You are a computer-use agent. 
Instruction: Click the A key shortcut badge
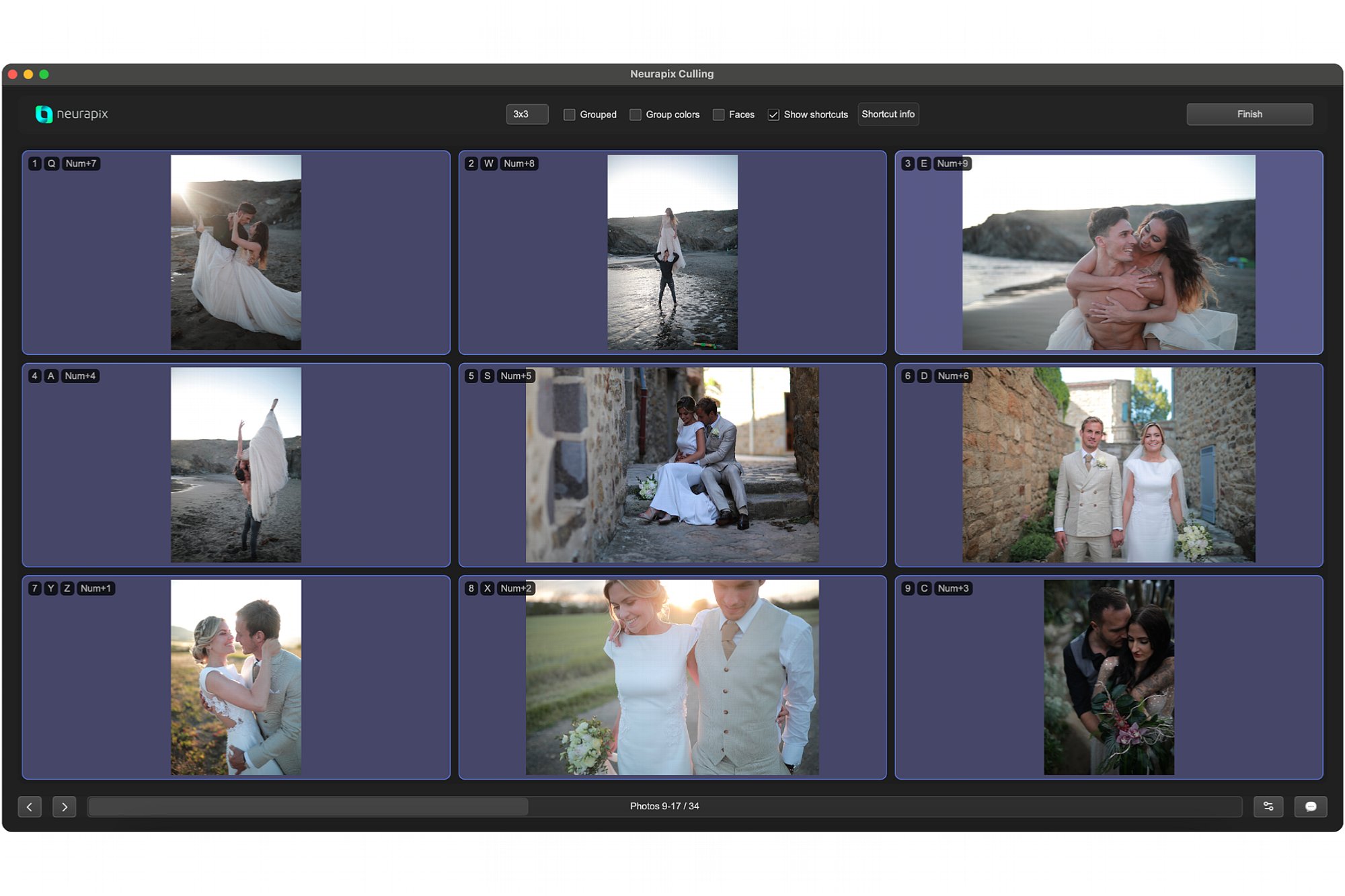[50, 376]
